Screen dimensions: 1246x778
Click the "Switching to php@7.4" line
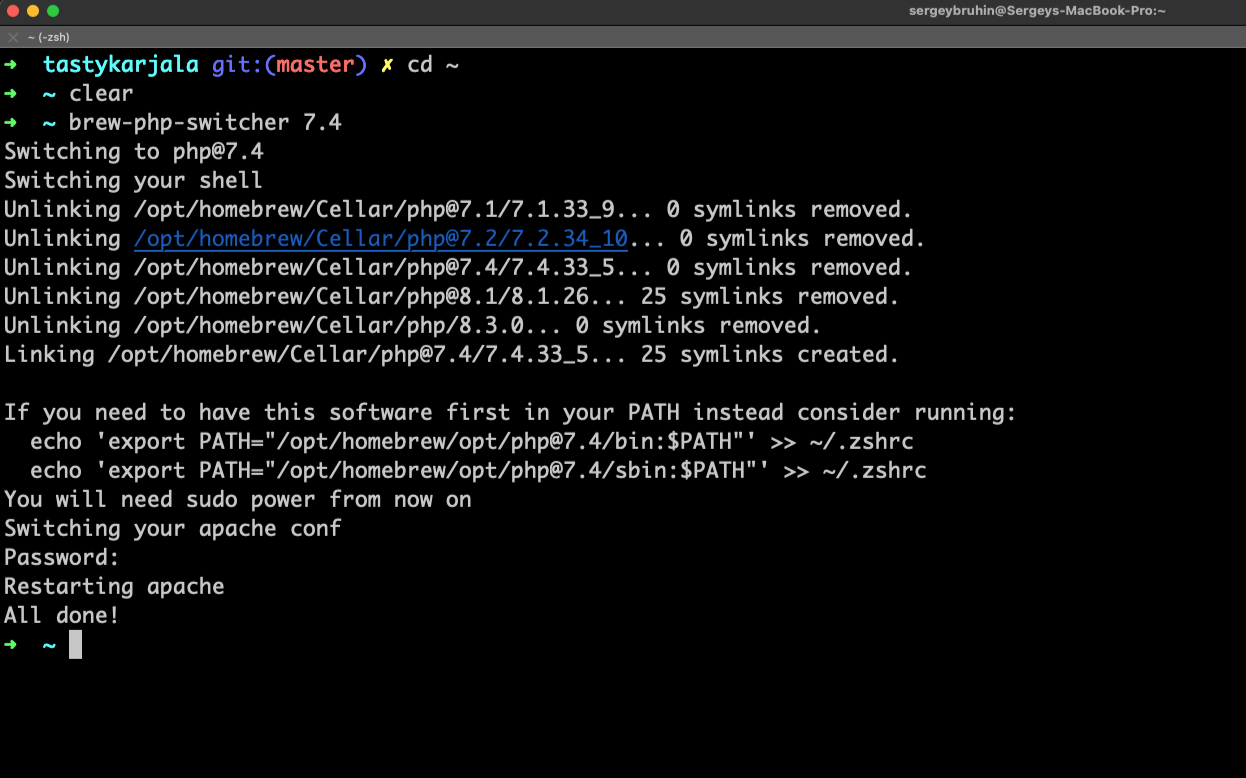(134, 152)
